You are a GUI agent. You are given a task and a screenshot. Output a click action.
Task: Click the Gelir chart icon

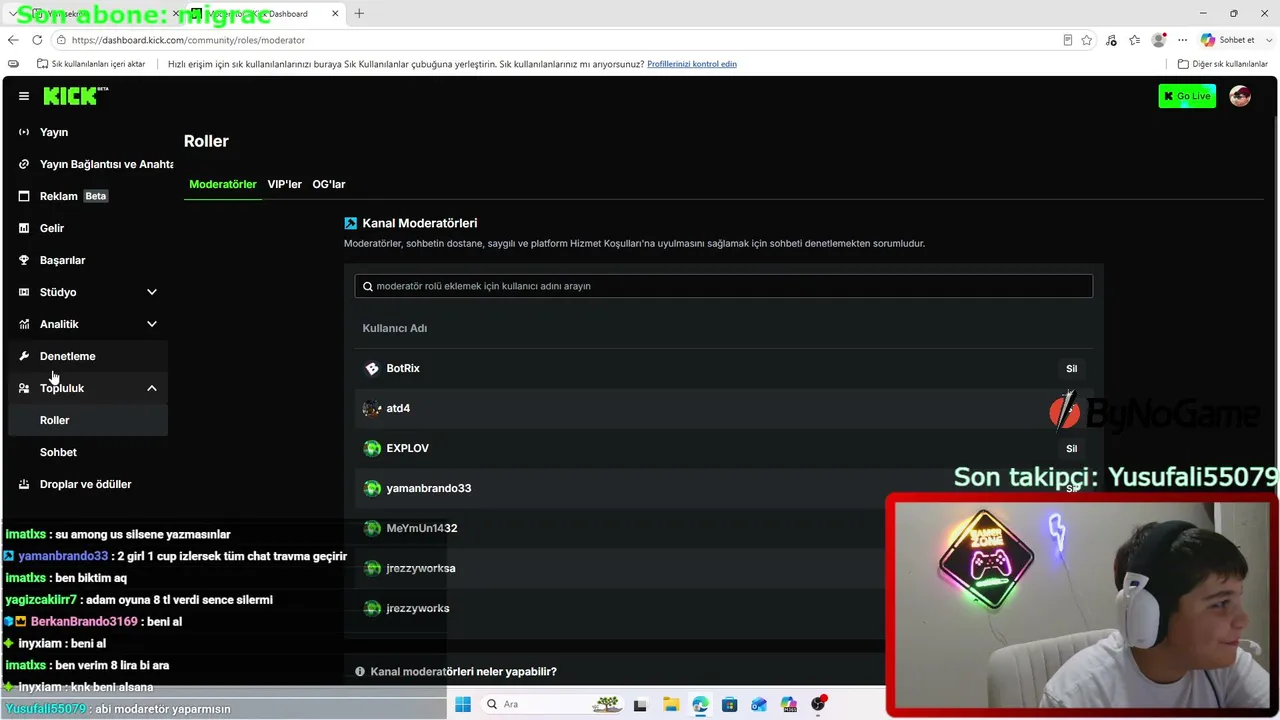(24, 228)
